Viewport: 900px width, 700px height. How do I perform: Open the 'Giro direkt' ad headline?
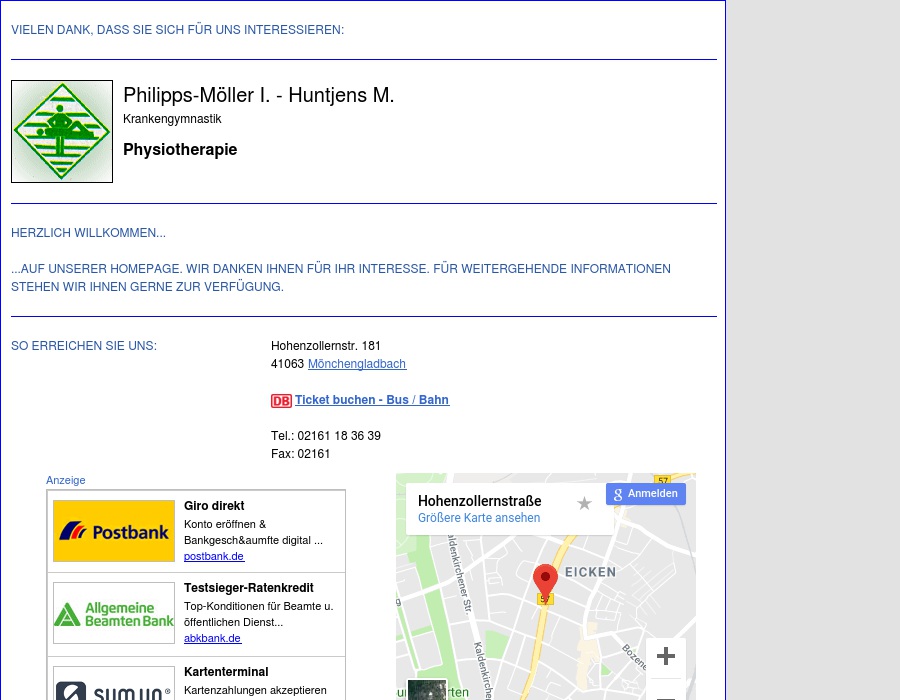(214, 506)
